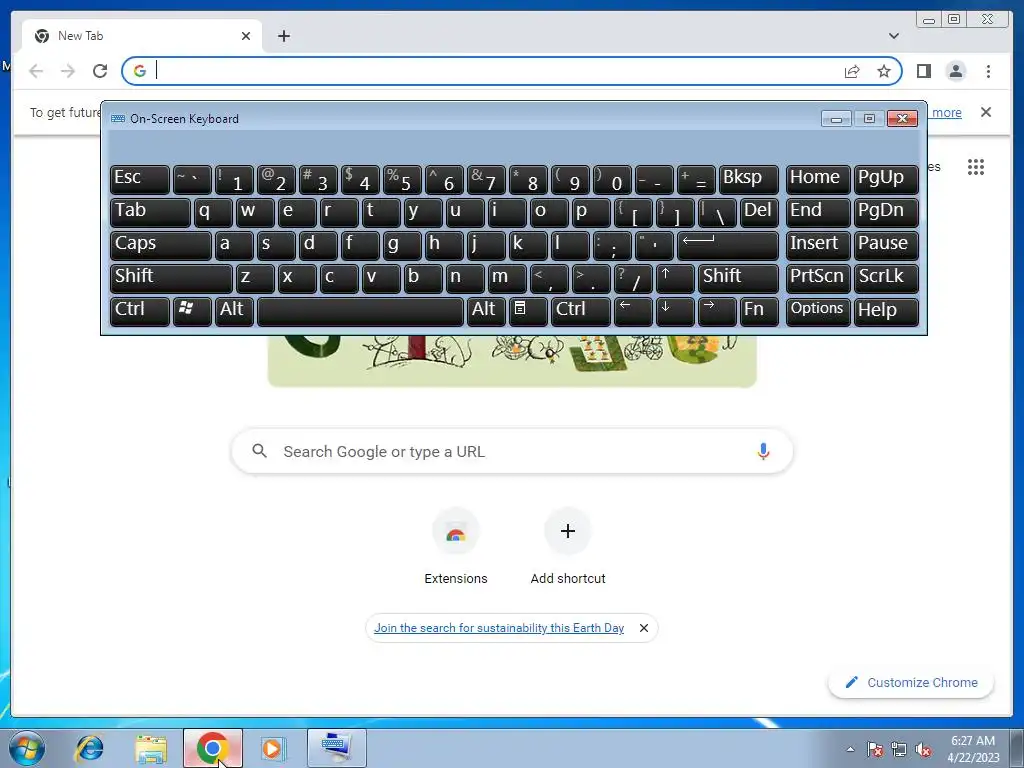Dismiss the Chrome update info bar
Image resolution: width=1024 pixels, height=768 pixels.
985,112
